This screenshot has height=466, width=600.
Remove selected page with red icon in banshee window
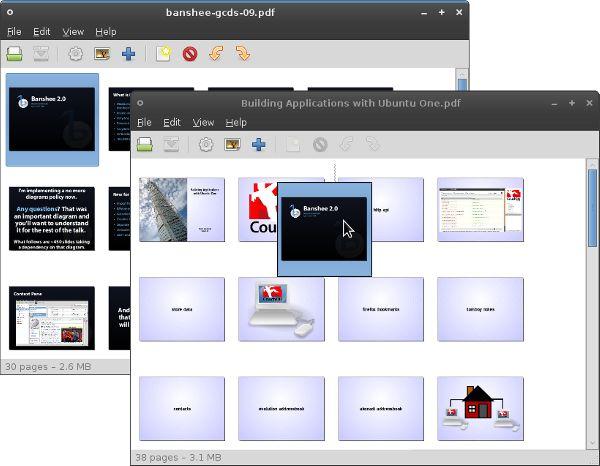[190, 54]
